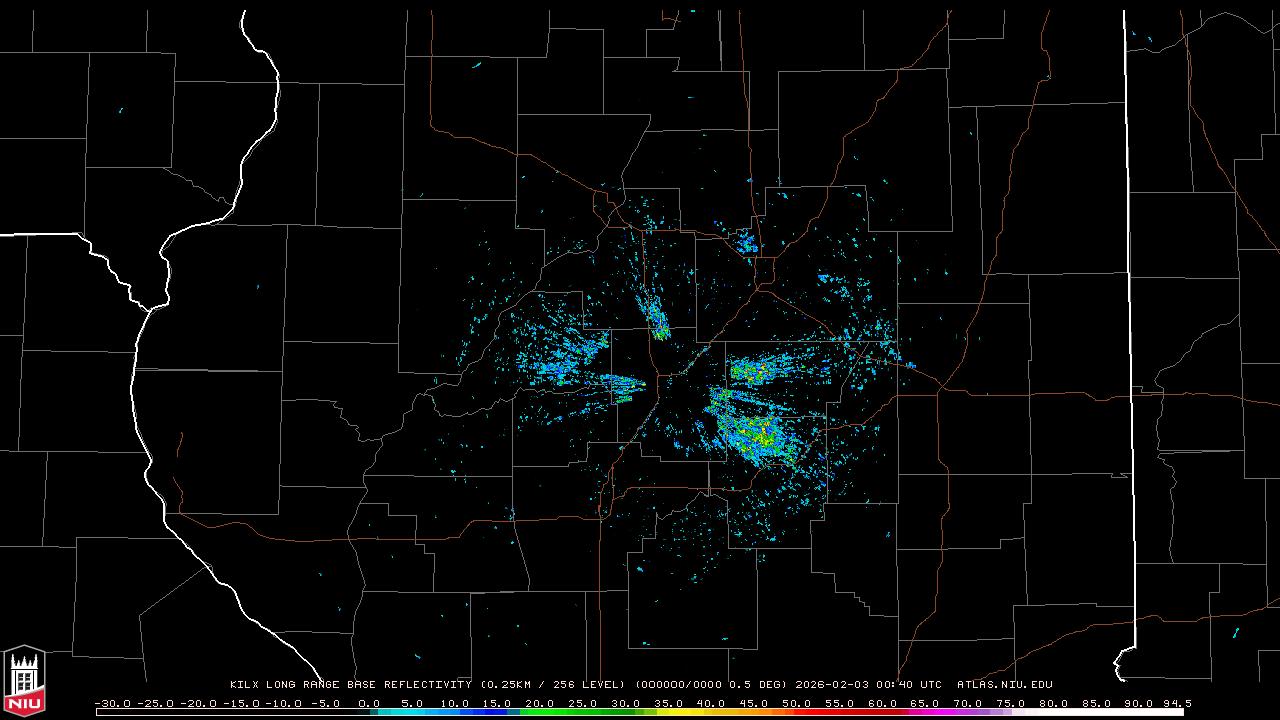Click the NIU castle logo

pyautogui.click(x=24, y=672)
